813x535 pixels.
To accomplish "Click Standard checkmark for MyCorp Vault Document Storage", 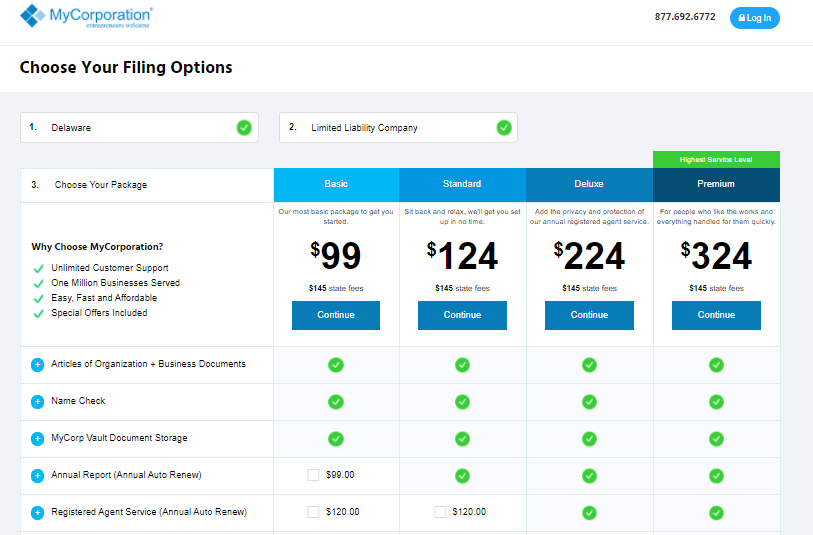I will pos(462,439).
